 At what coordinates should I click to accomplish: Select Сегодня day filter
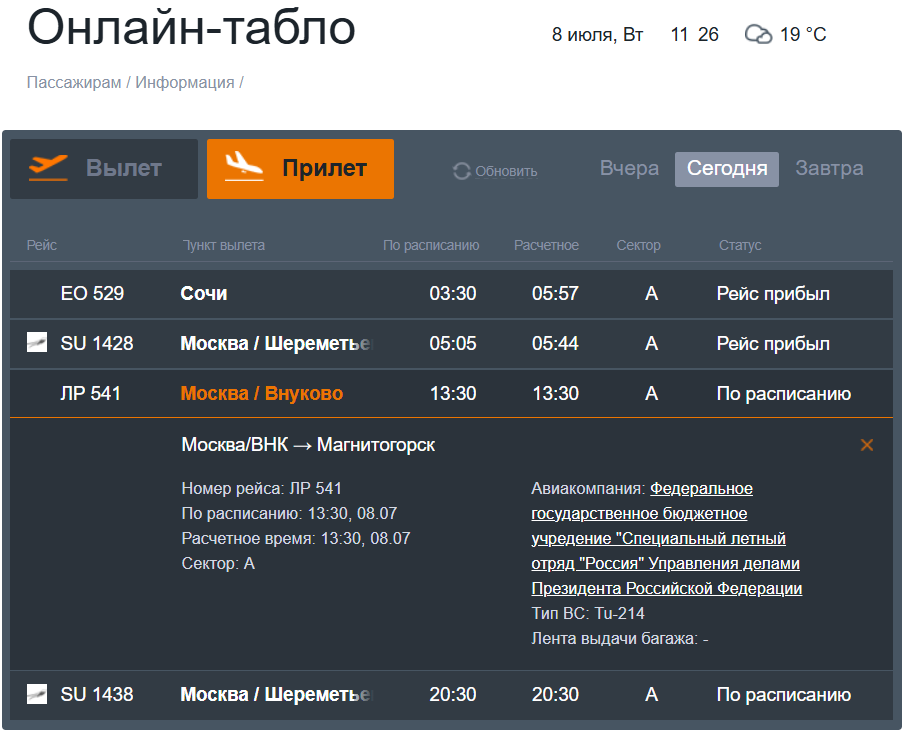click(x=727, y=169)
